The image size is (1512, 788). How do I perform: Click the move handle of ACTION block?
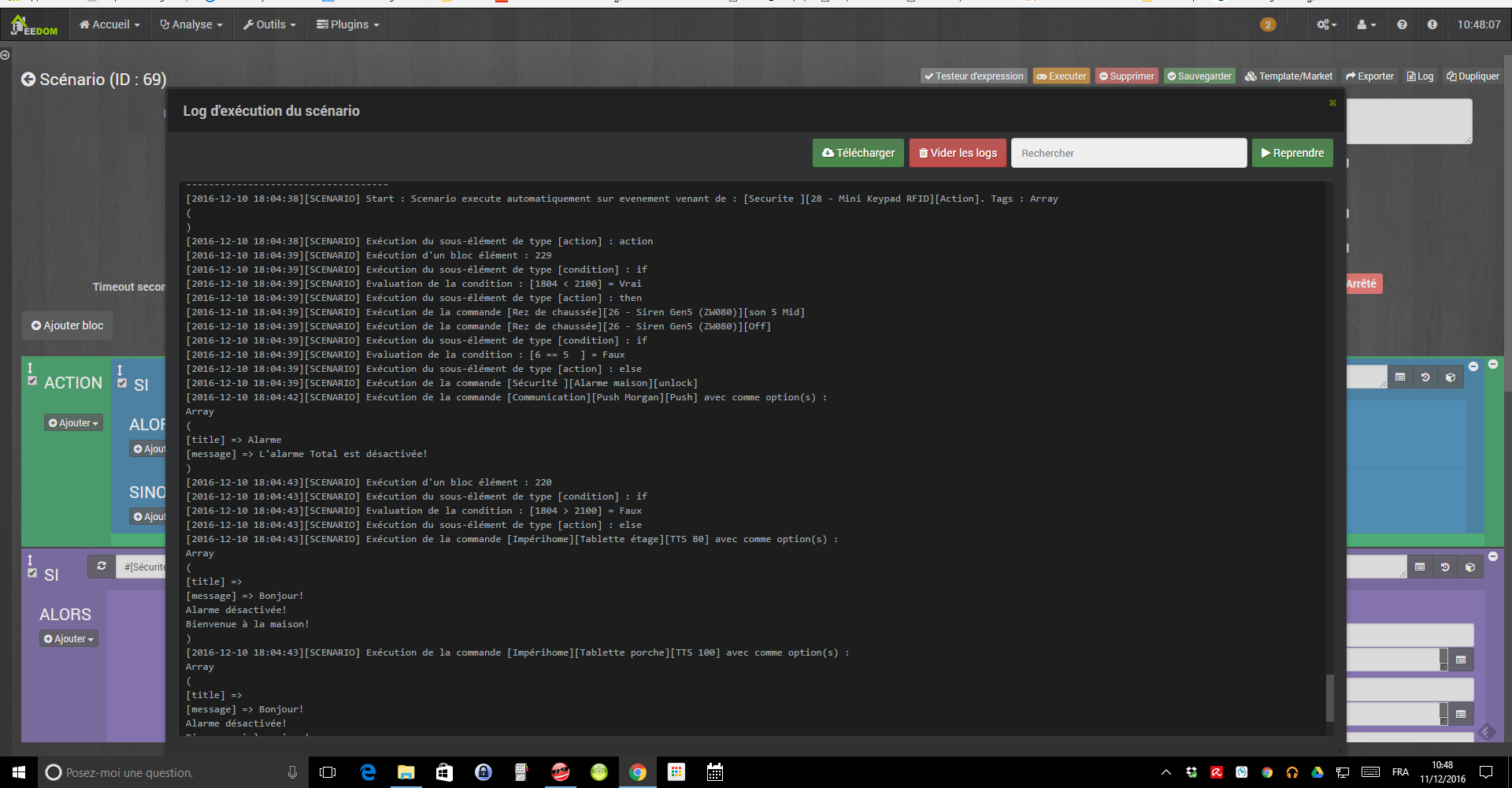30,368
